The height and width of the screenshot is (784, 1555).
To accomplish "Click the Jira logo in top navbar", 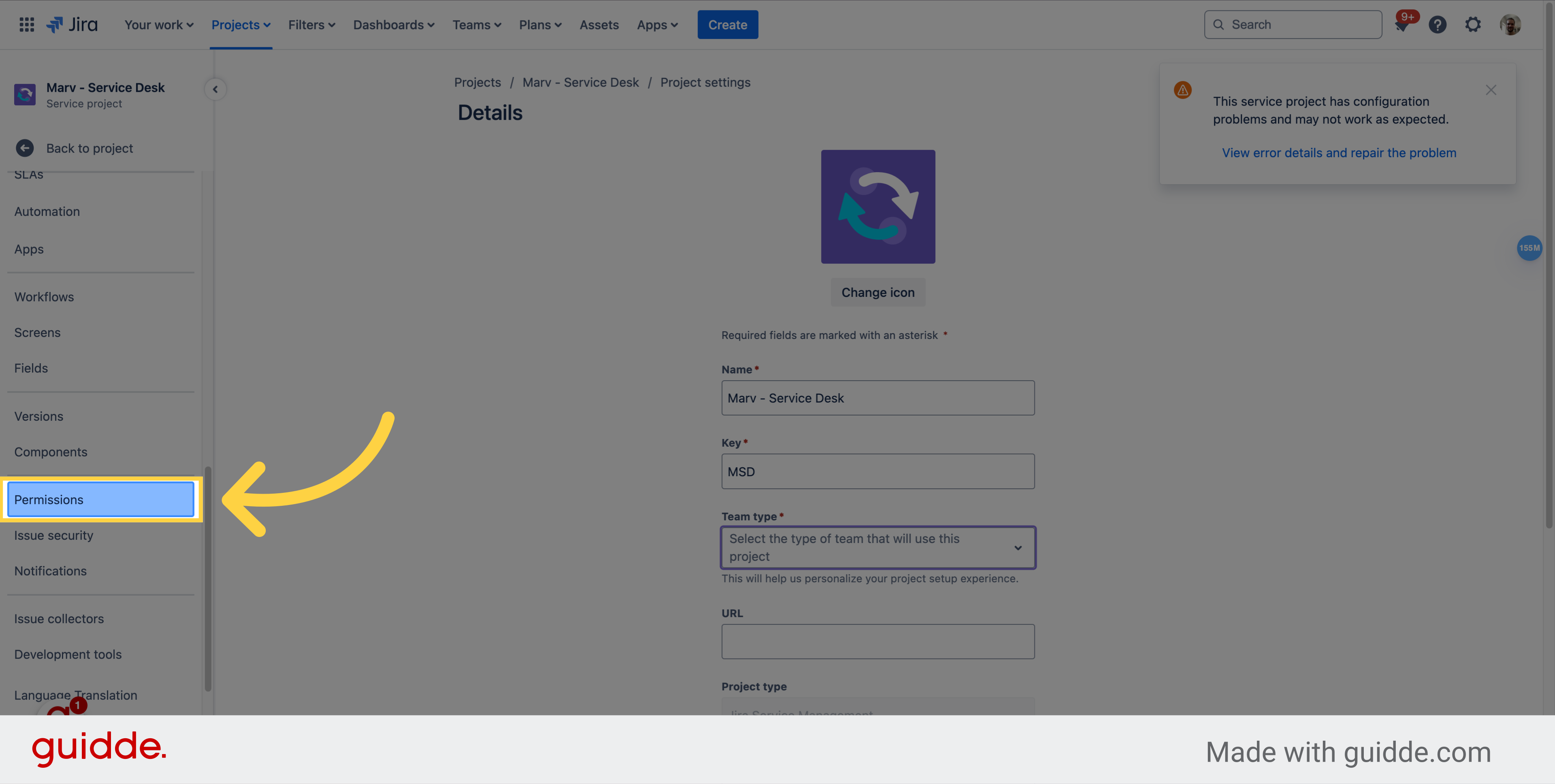I will (71, 24).
